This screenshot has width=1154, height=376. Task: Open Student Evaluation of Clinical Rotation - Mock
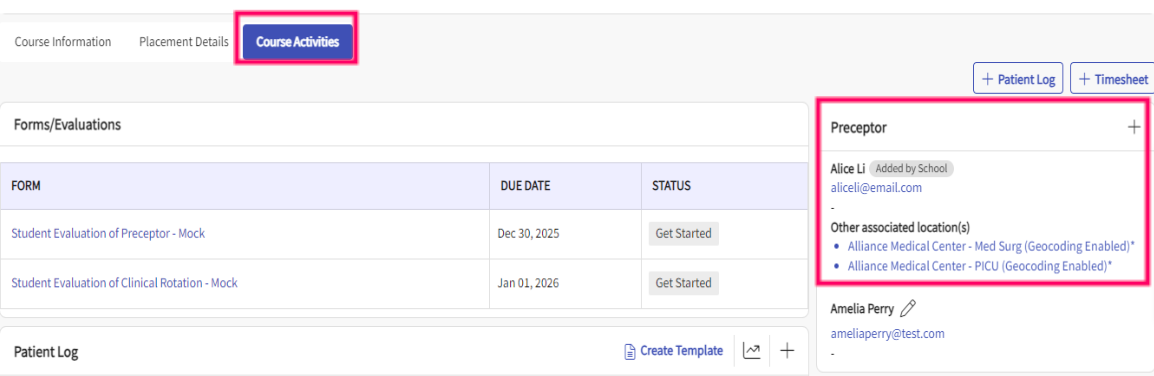pyautogui.click(x=124, y=283)
